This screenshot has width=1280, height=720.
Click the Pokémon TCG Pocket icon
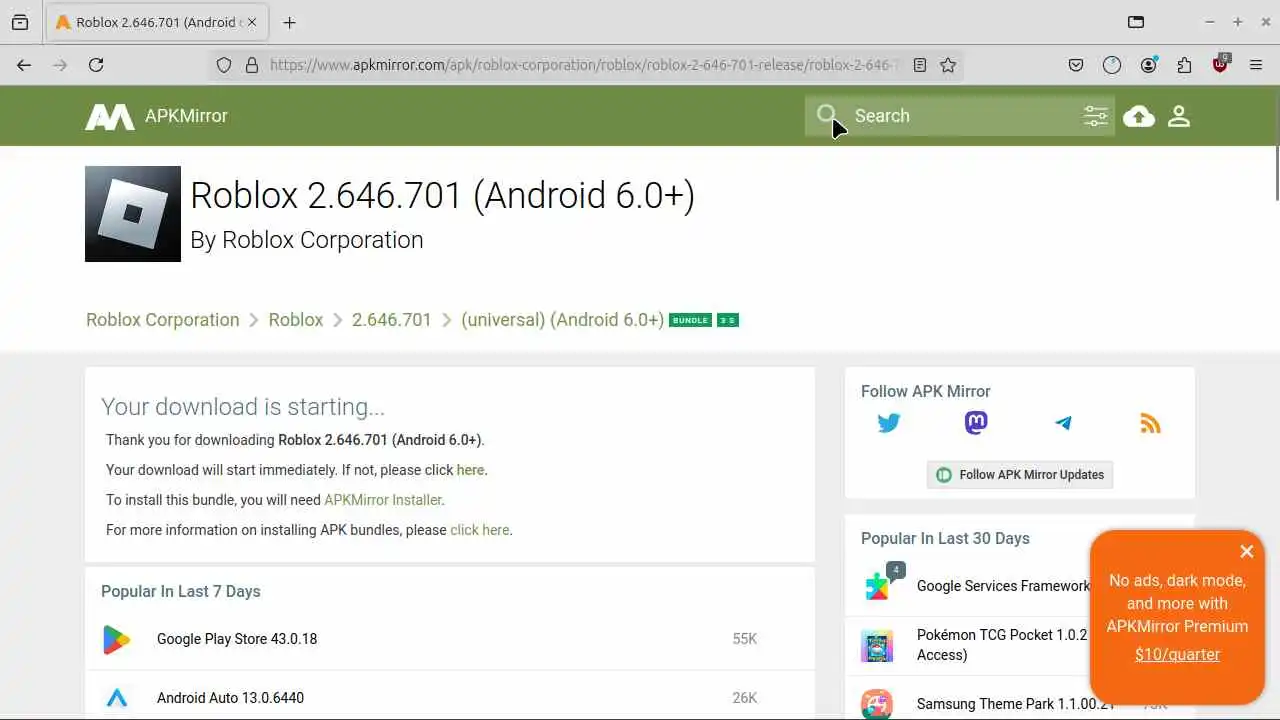point(877,646)
